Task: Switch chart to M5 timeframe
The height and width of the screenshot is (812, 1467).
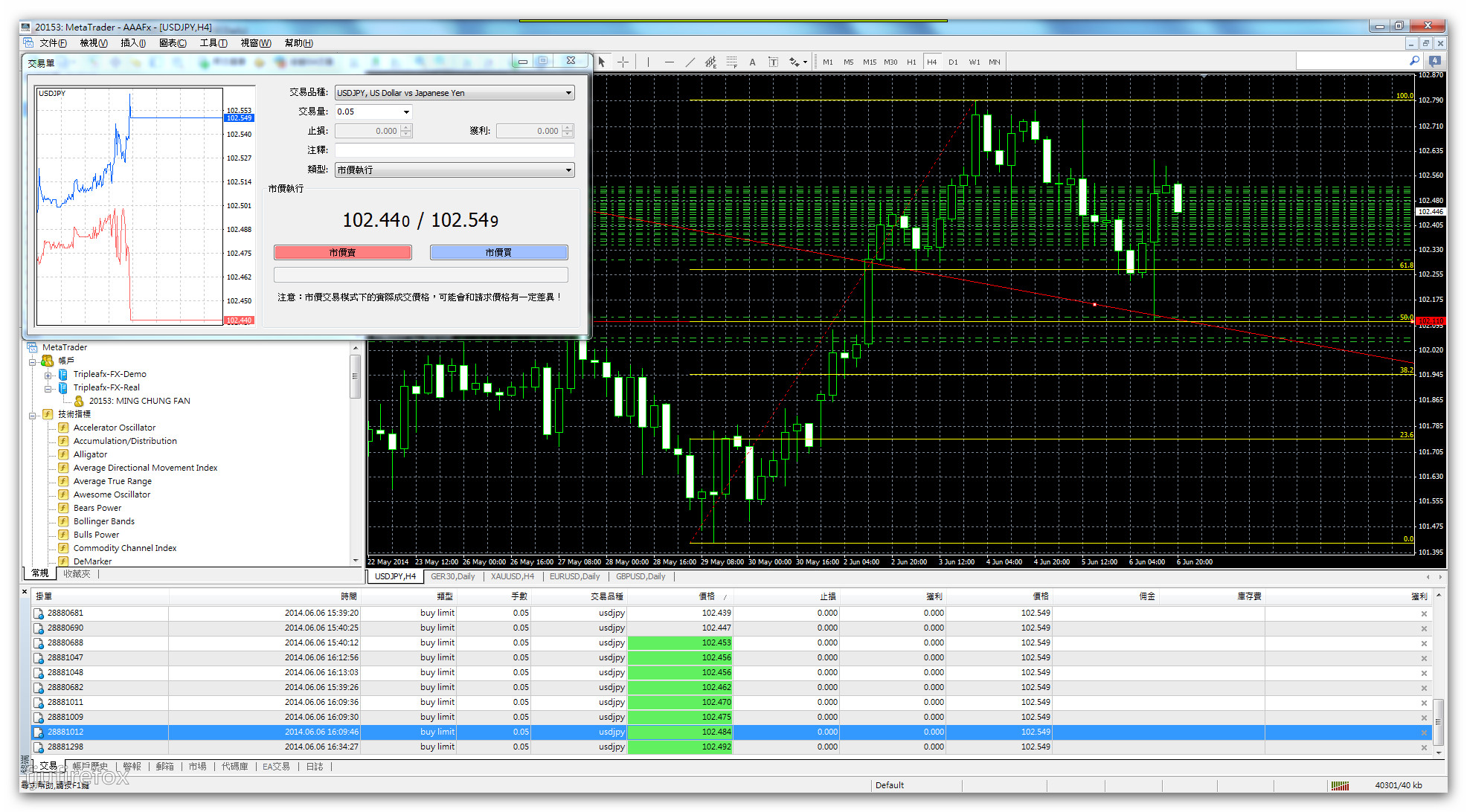Action: (x=849, y=62)
